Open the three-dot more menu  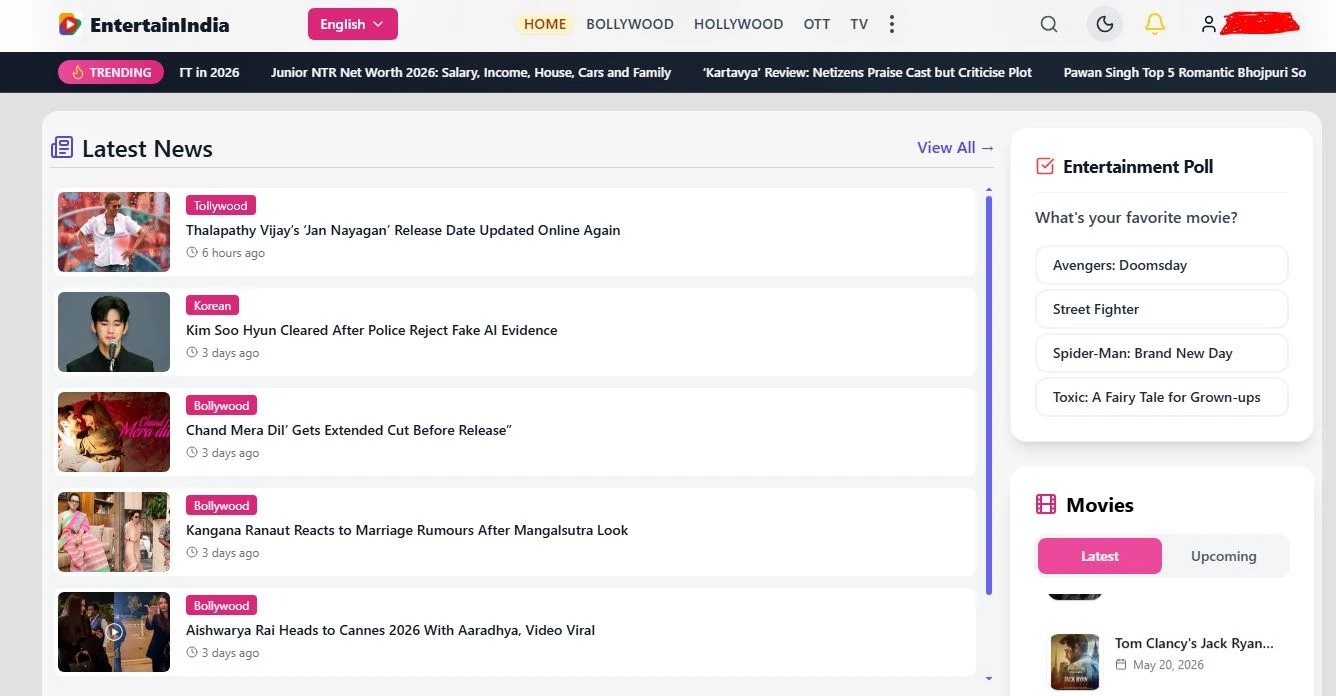(x=892, y=24)
